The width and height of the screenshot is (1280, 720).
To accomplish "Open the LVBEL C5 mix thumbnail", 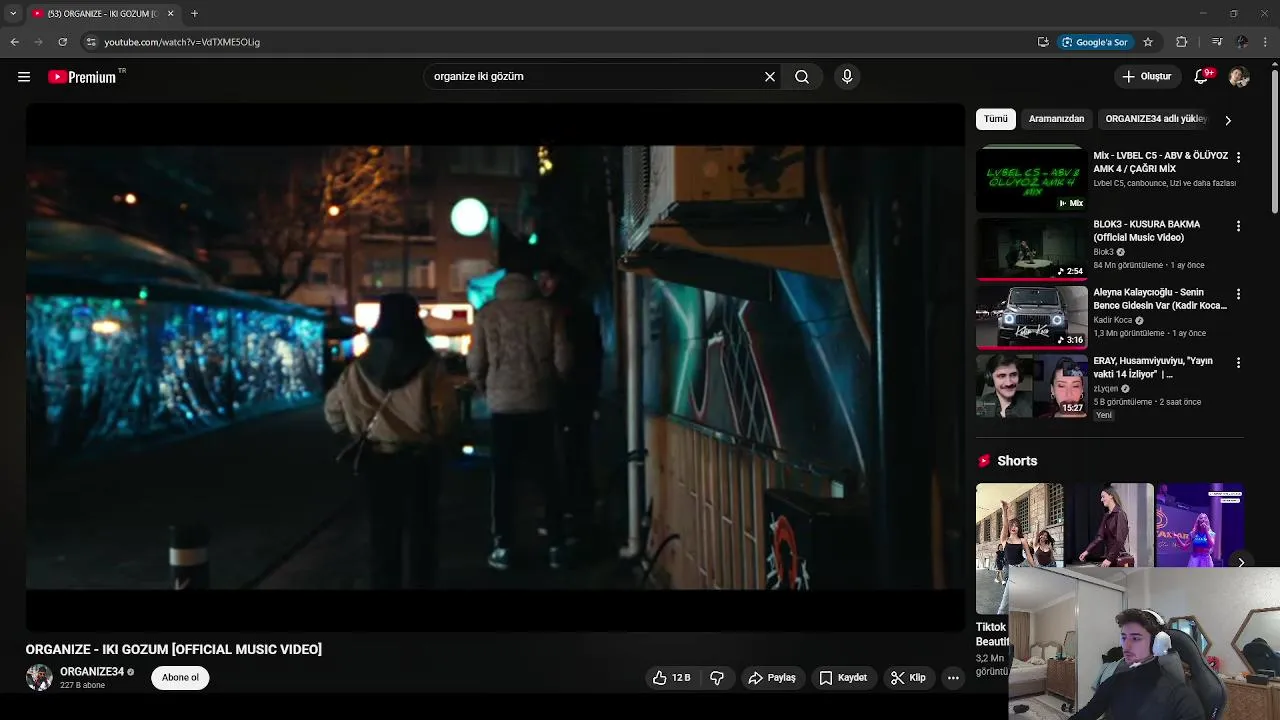I will (x=1031, y=180).
